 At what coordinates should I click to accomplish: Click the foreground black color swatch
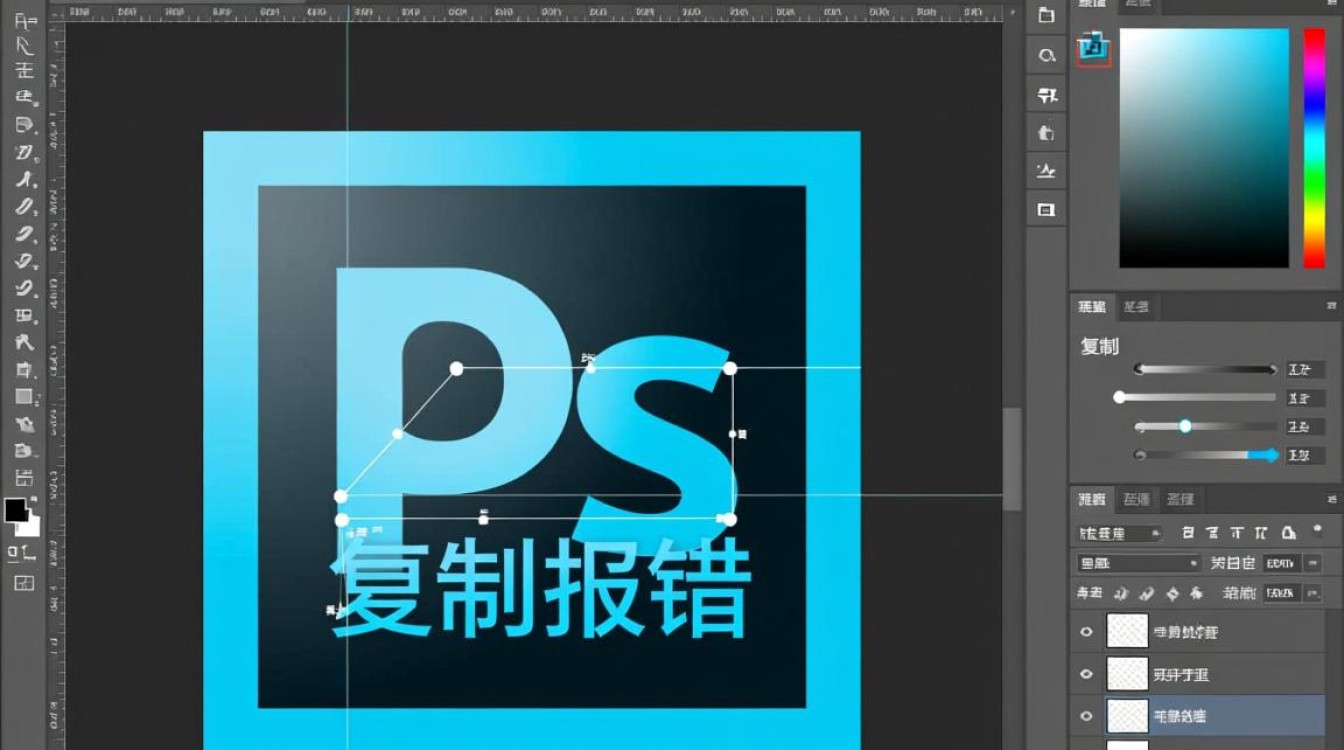(16, 510)
